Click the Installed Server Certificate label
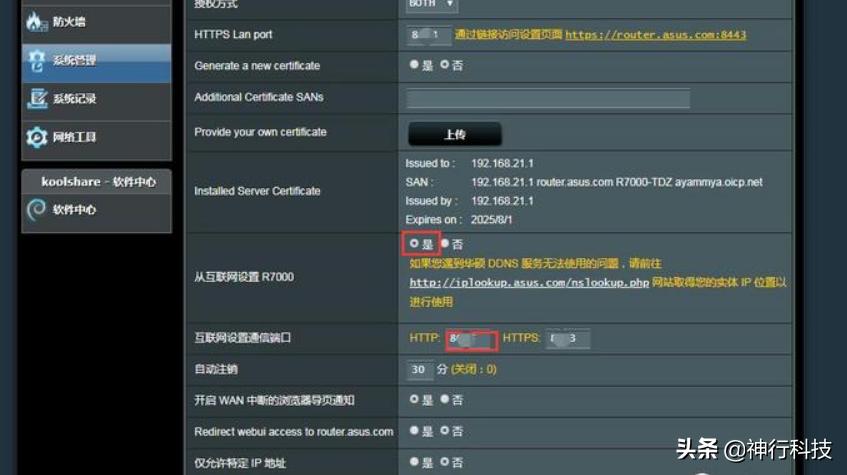847x475 pixels. (x=257, y=191)
